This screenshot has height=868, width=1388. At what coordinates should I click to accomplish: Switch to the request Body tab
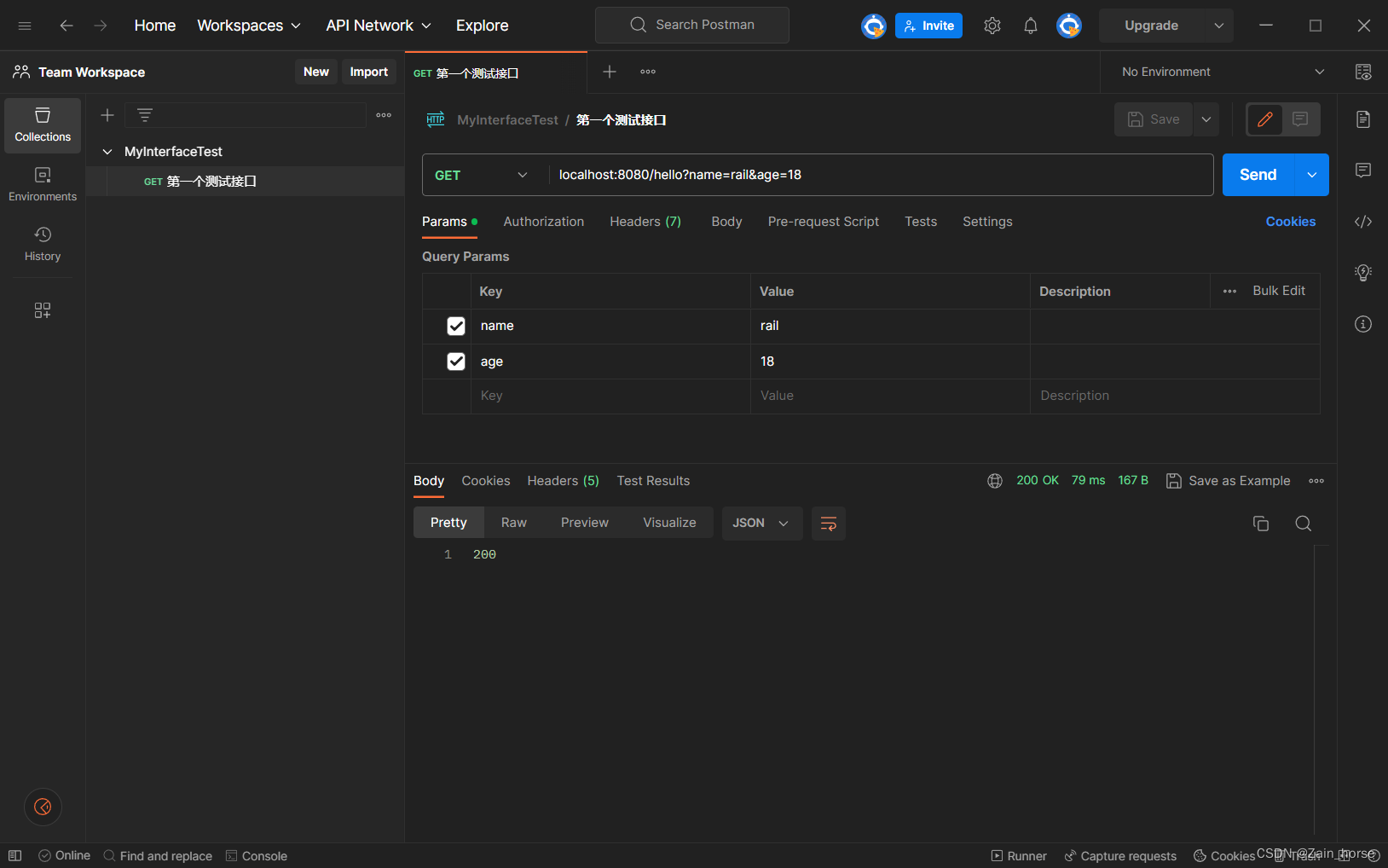click(726, 222)
